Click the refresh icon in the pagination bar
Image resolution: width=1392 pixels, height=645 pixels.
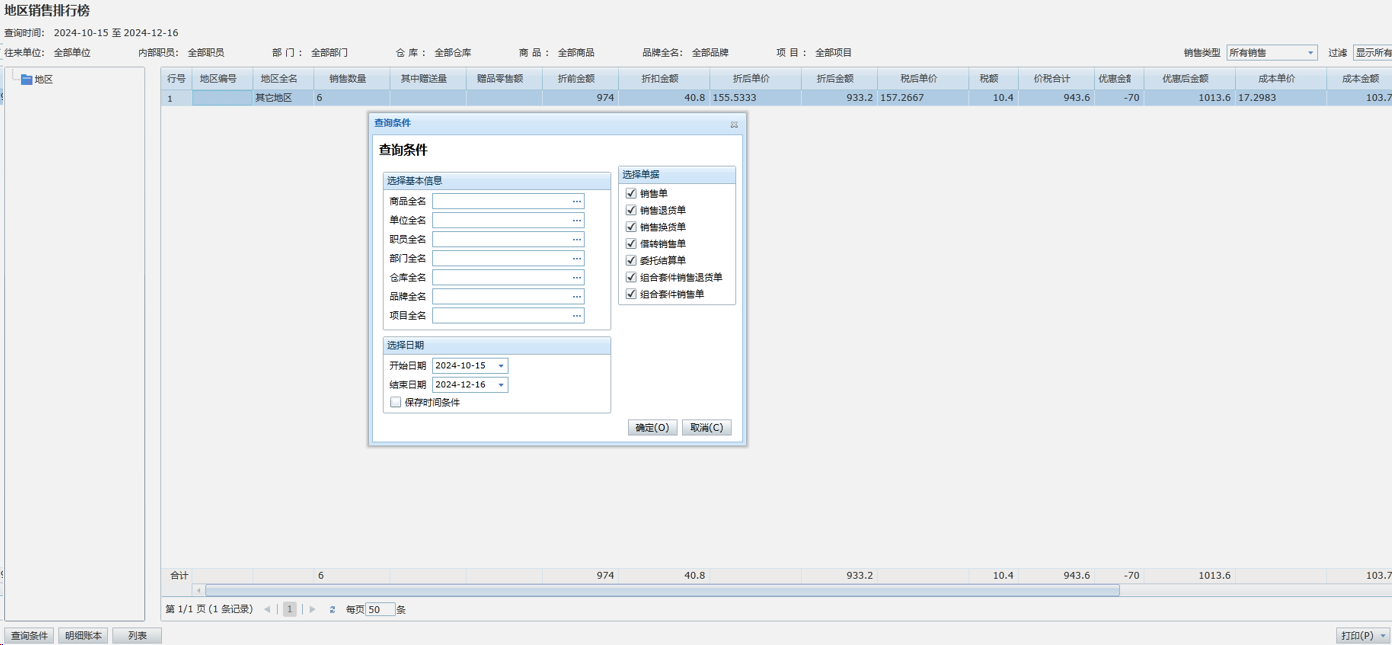pos(332,609)
